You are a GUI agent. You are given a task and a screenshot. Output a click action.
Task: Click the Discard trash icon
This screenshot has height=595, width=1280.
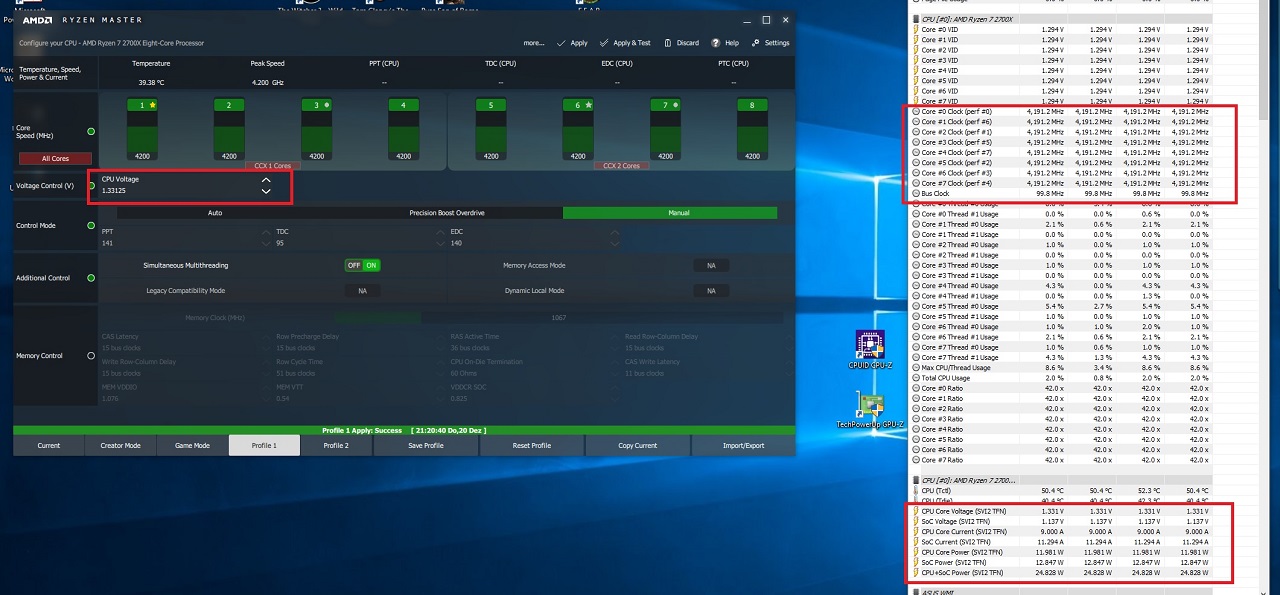click(x=668, y=43)
